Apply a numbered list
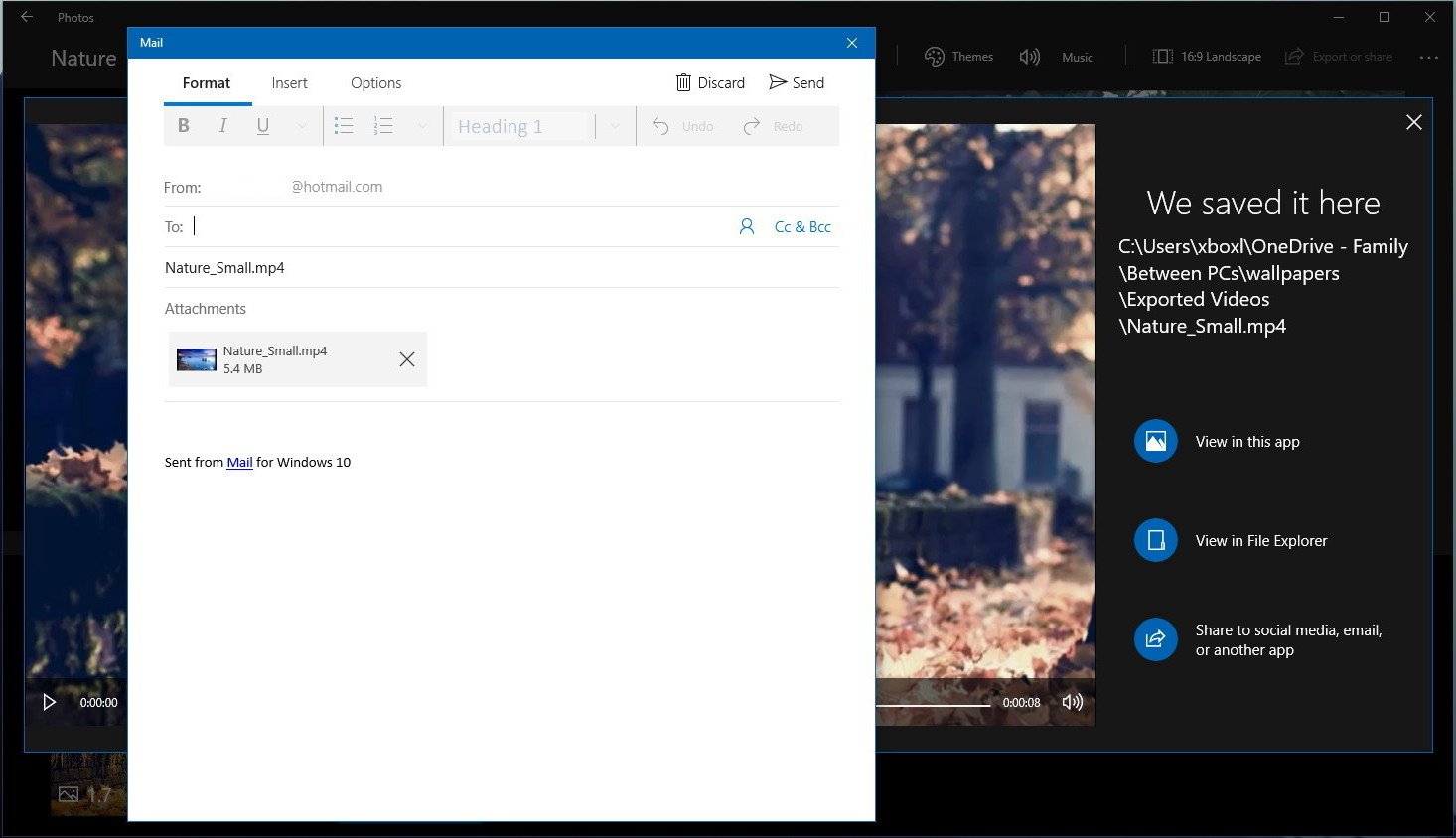Viewport: 1456px width, 838px height. coord(383,126)
